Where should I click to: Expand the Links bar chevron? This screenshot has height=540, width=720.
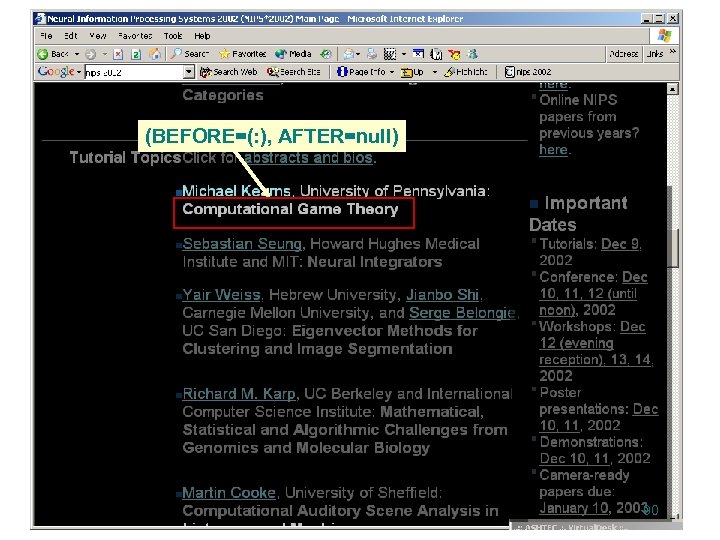coord(673,51)
